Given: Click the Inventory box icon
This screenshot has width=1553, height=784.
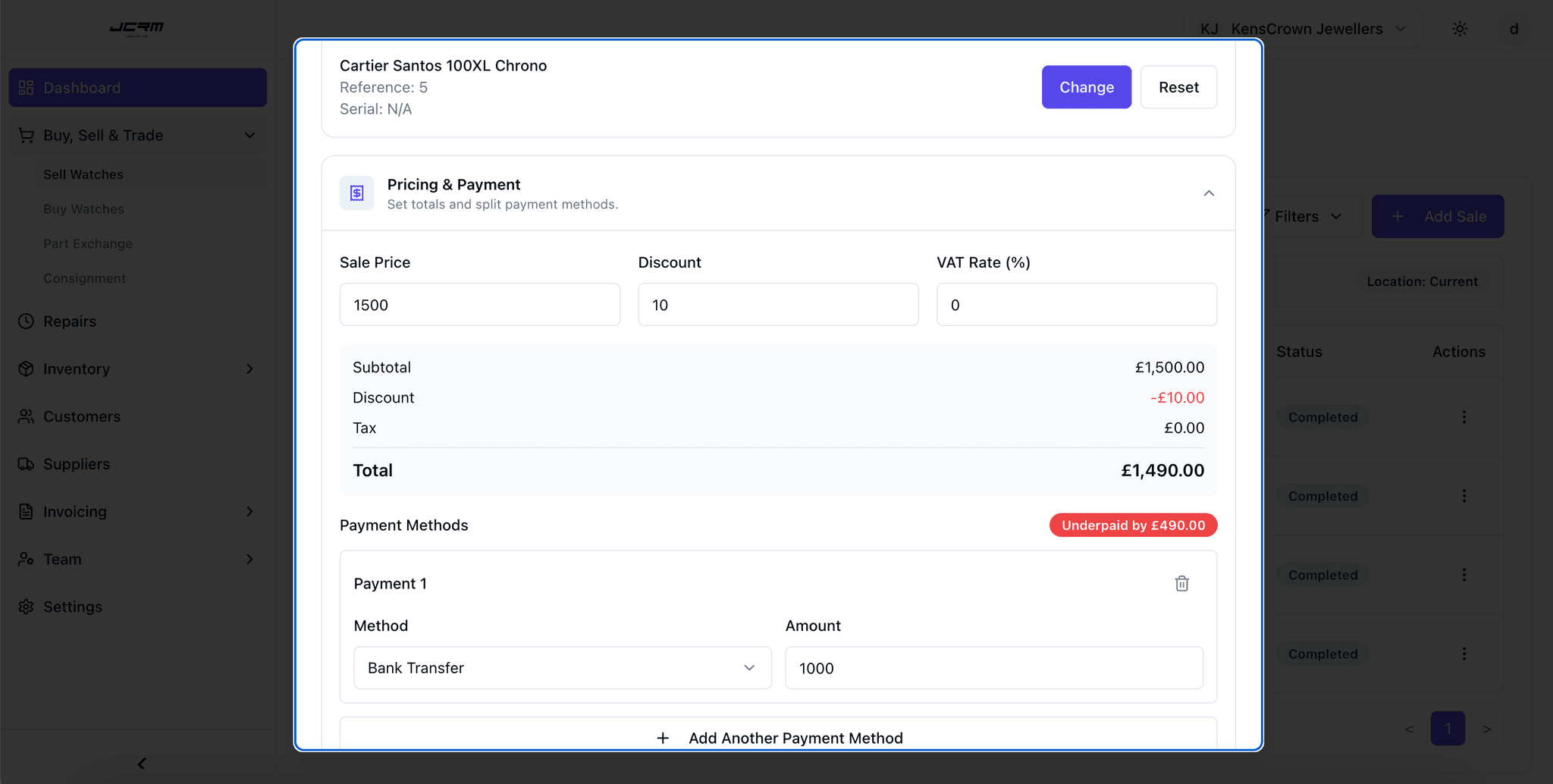Looking at the screenshot, I should click(x=27, y=368).
